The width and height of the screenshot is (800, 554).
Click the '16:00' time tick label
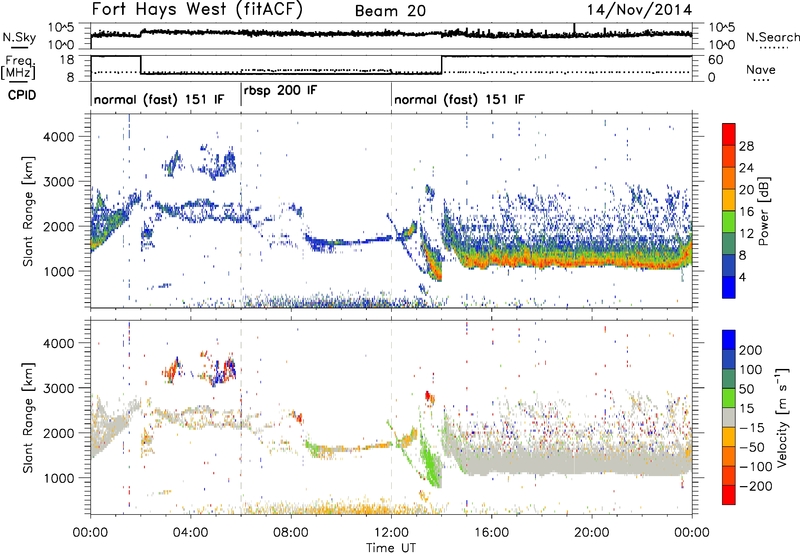(491, 533)
